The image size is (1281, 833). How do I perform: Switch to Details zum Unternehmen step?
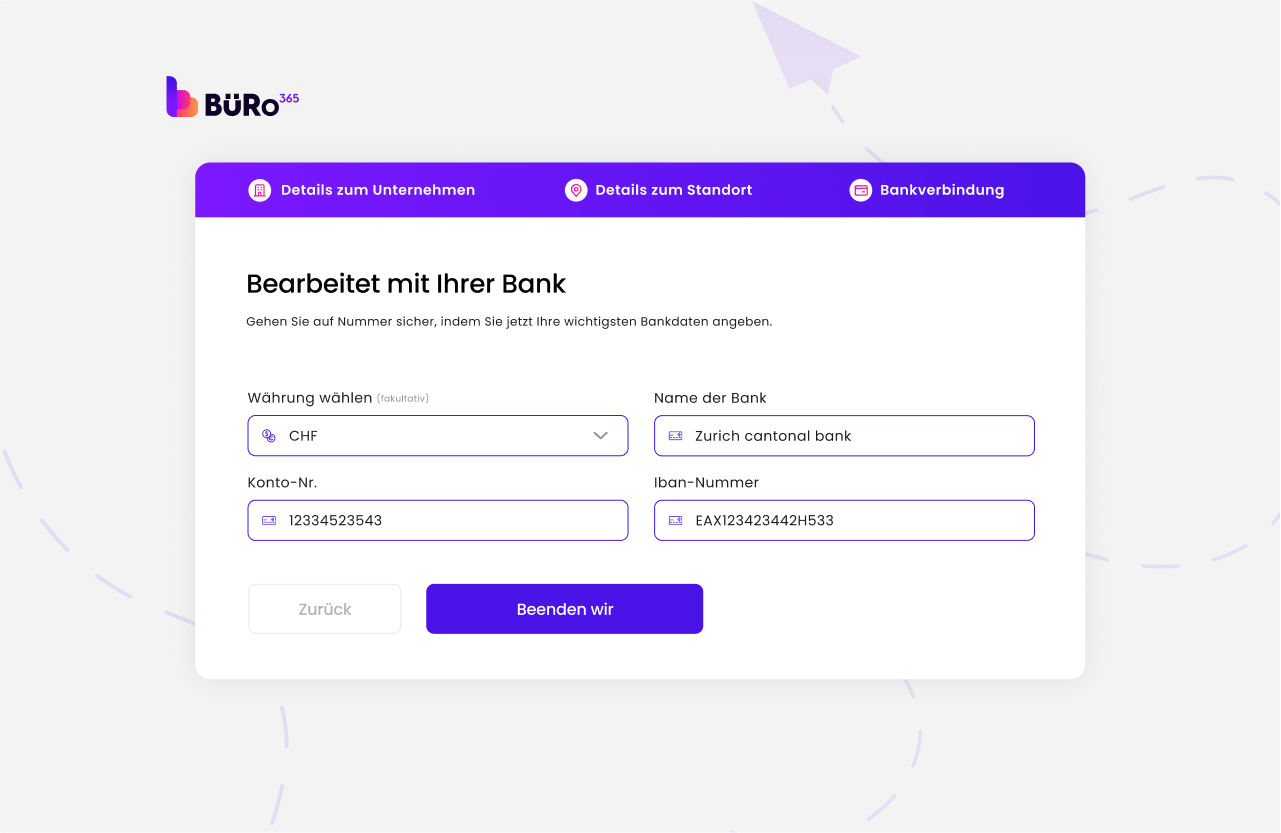pos(377,190)
